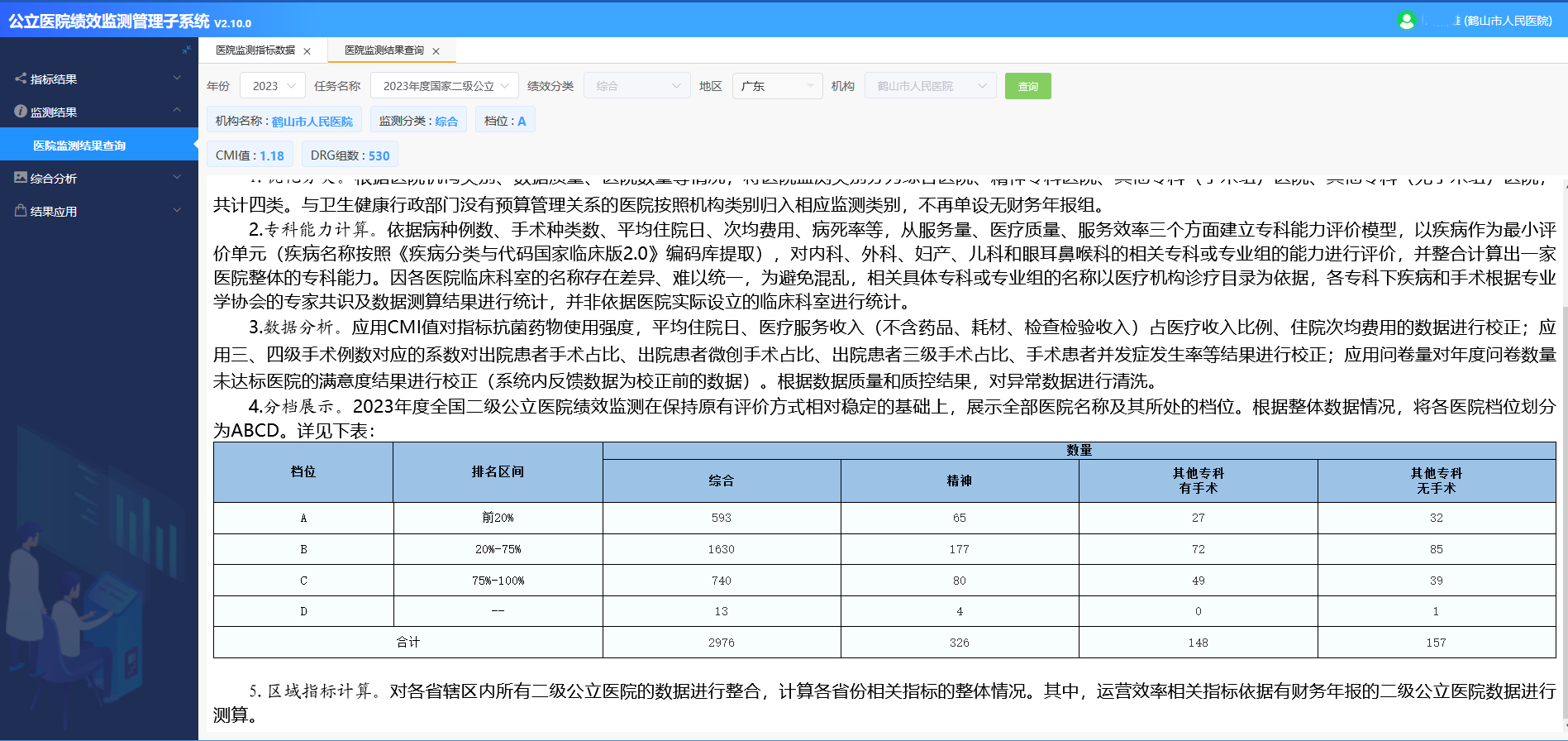Open the 地区 广东 dropdown

[777, 86]
